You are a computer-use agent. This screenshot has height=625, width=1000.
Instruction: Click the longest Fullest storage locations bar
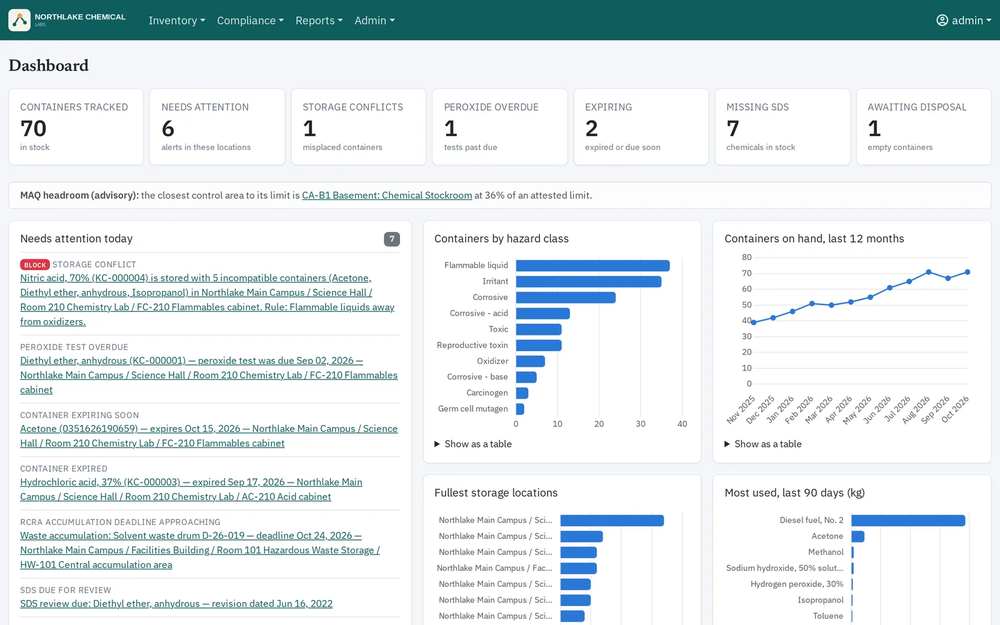click(x=612, y=520)
